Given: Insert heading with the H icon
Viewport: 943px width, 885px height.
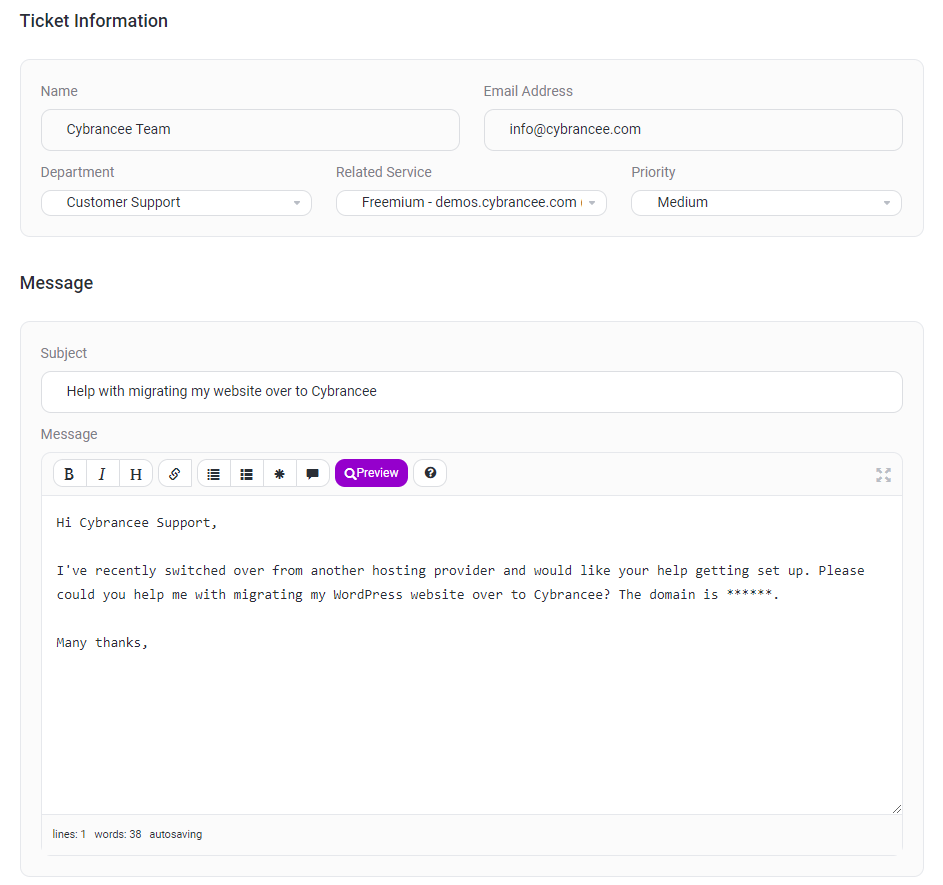Looking at the screenshot, I should 136,474.
